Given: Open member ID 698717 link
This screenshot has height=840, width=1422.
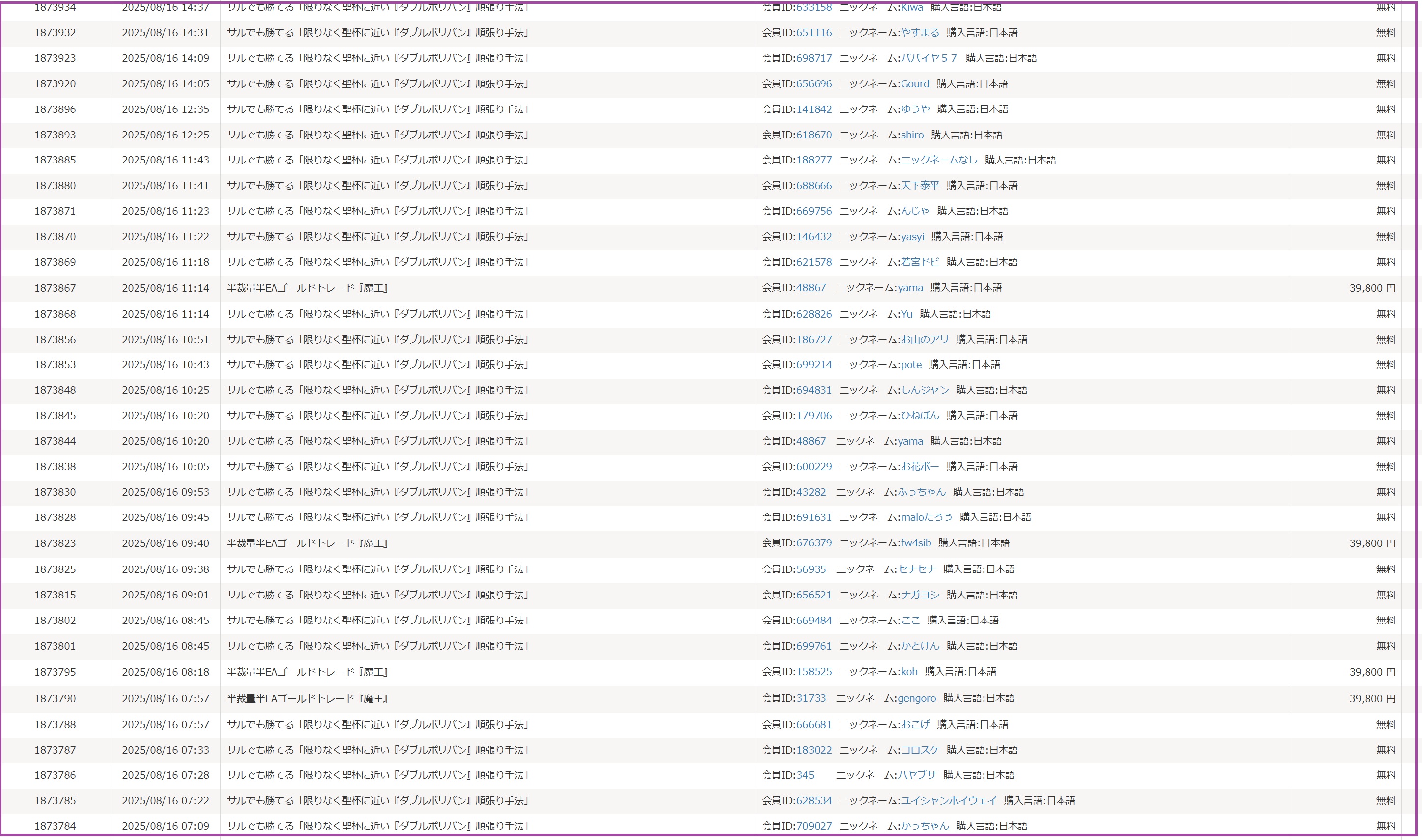Looking at the screenshot, I should (814, 58).
